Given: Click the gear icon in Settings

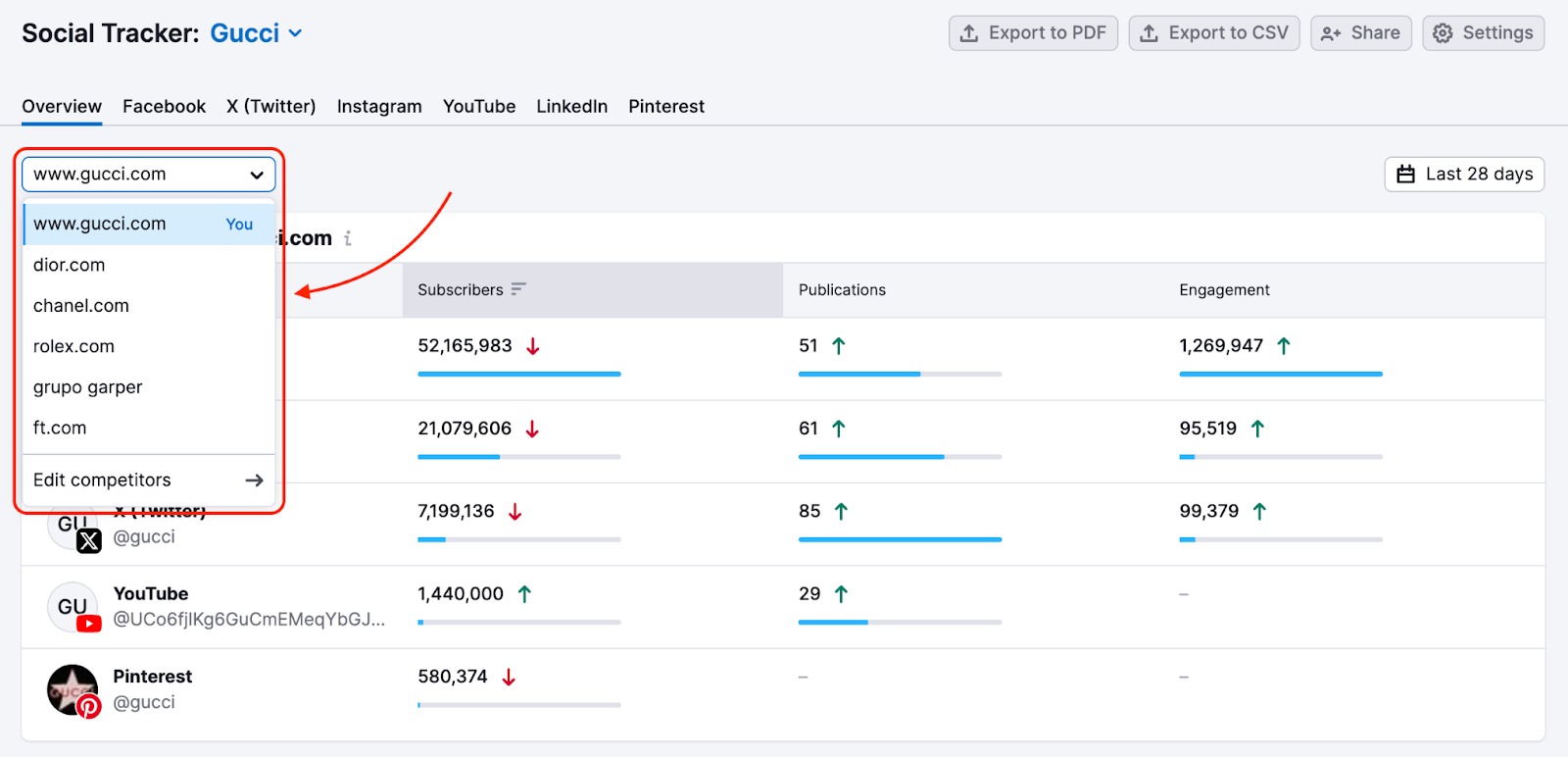Looking at the screenshot, I should 1443,33.
